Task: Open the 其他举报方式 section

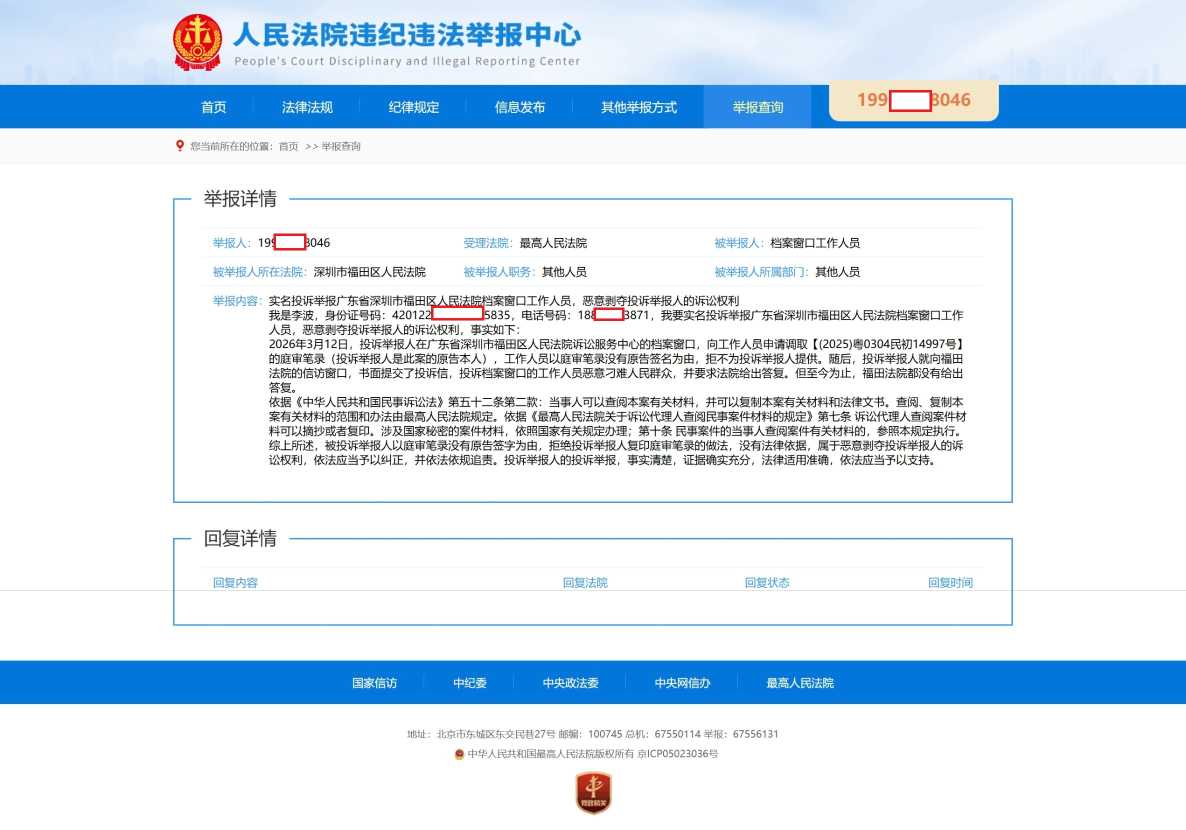Action: [x=638, y=106]
